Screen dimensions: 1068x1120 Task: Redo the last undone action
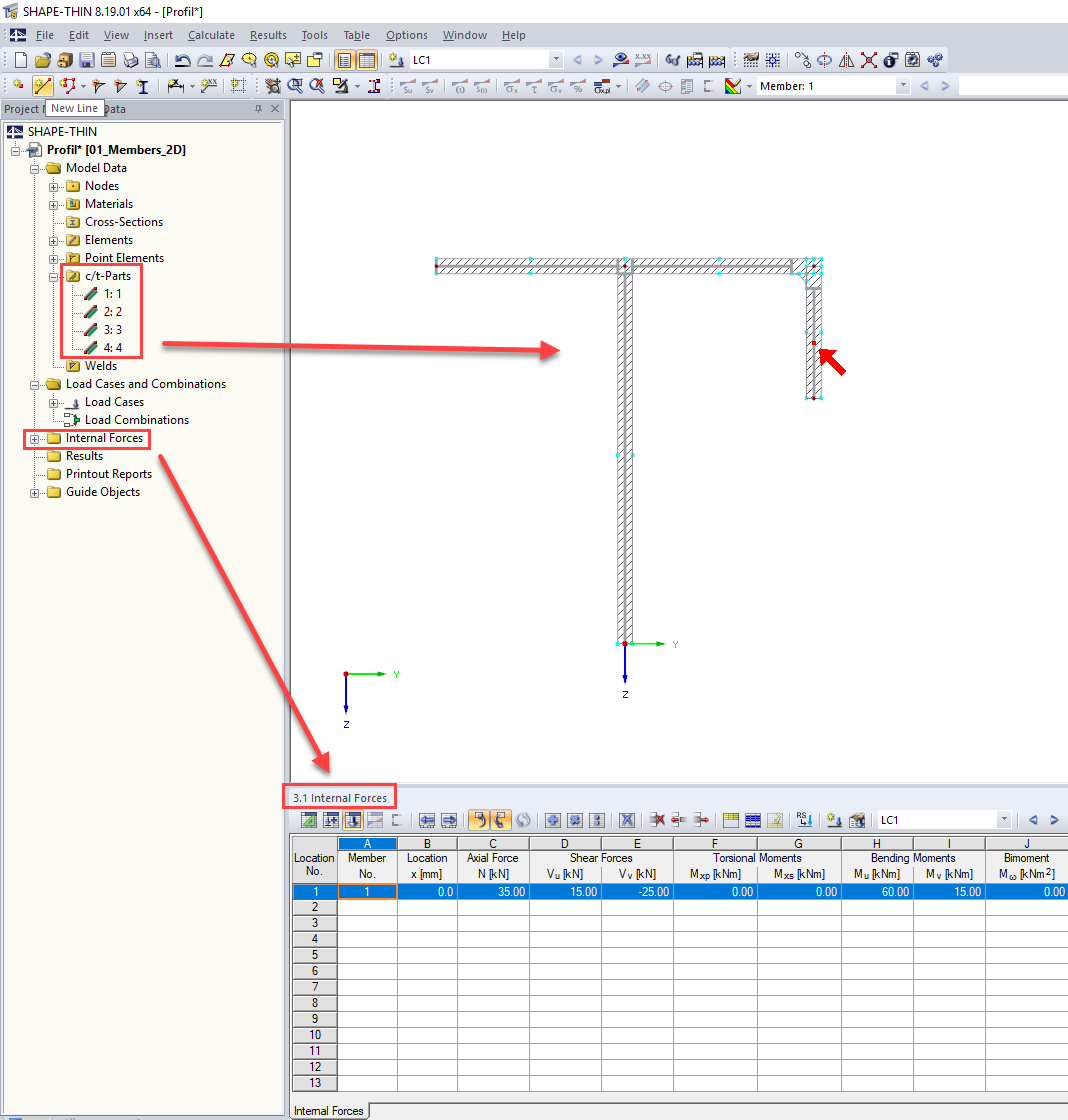point(205,60)
